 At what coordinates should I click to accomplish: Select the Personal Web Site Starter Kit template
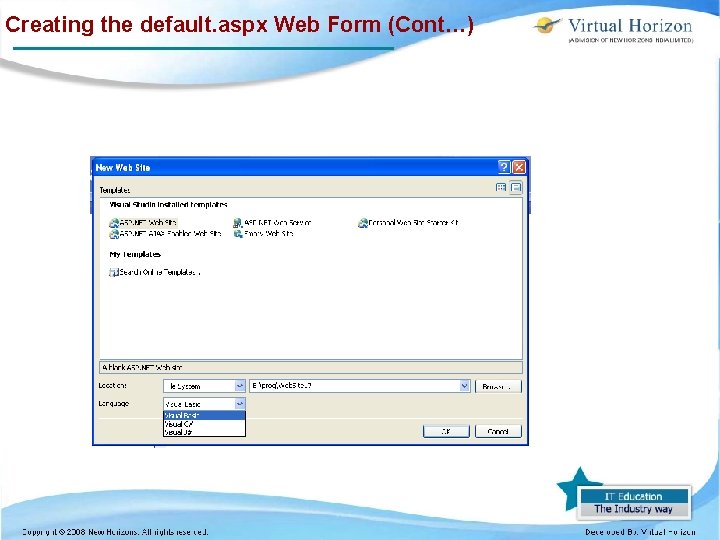(408, 223)
